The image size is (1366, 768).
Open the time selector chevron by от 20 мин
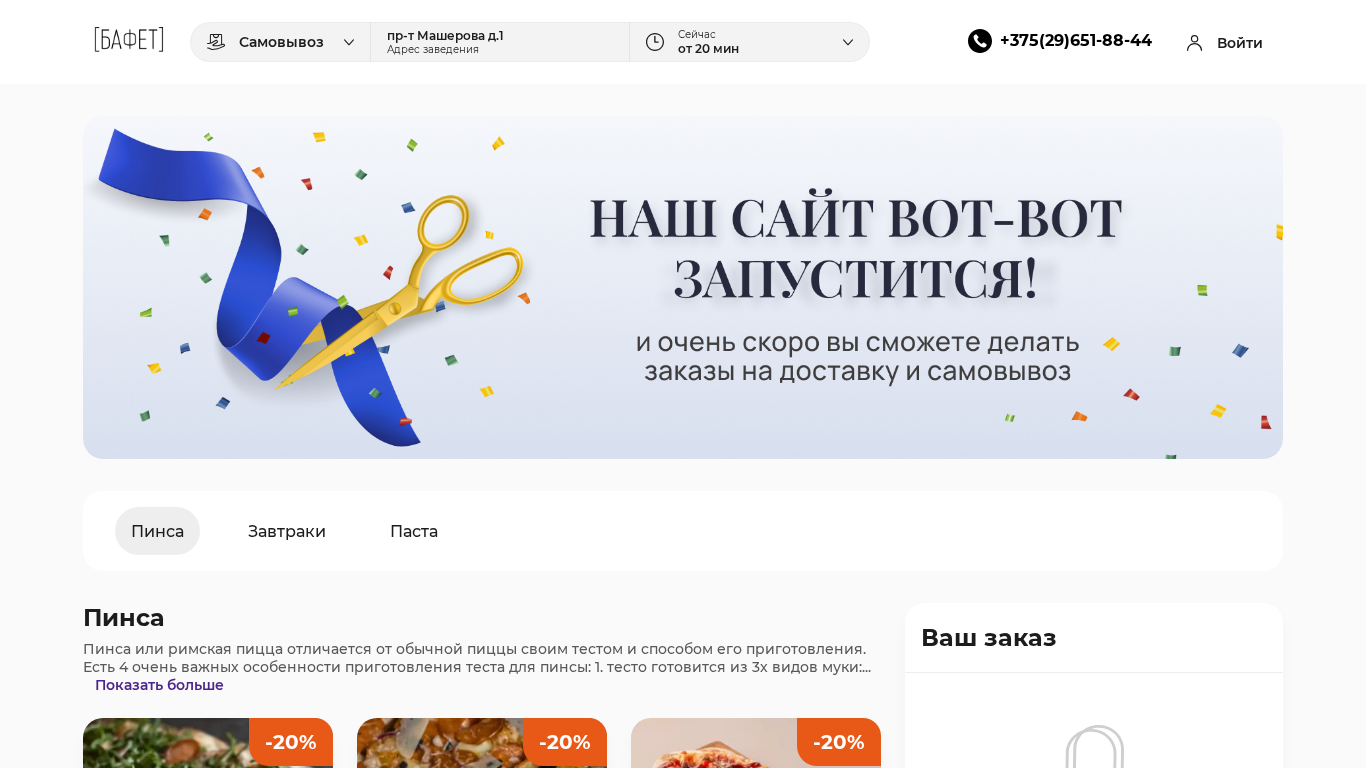[848, 42]
